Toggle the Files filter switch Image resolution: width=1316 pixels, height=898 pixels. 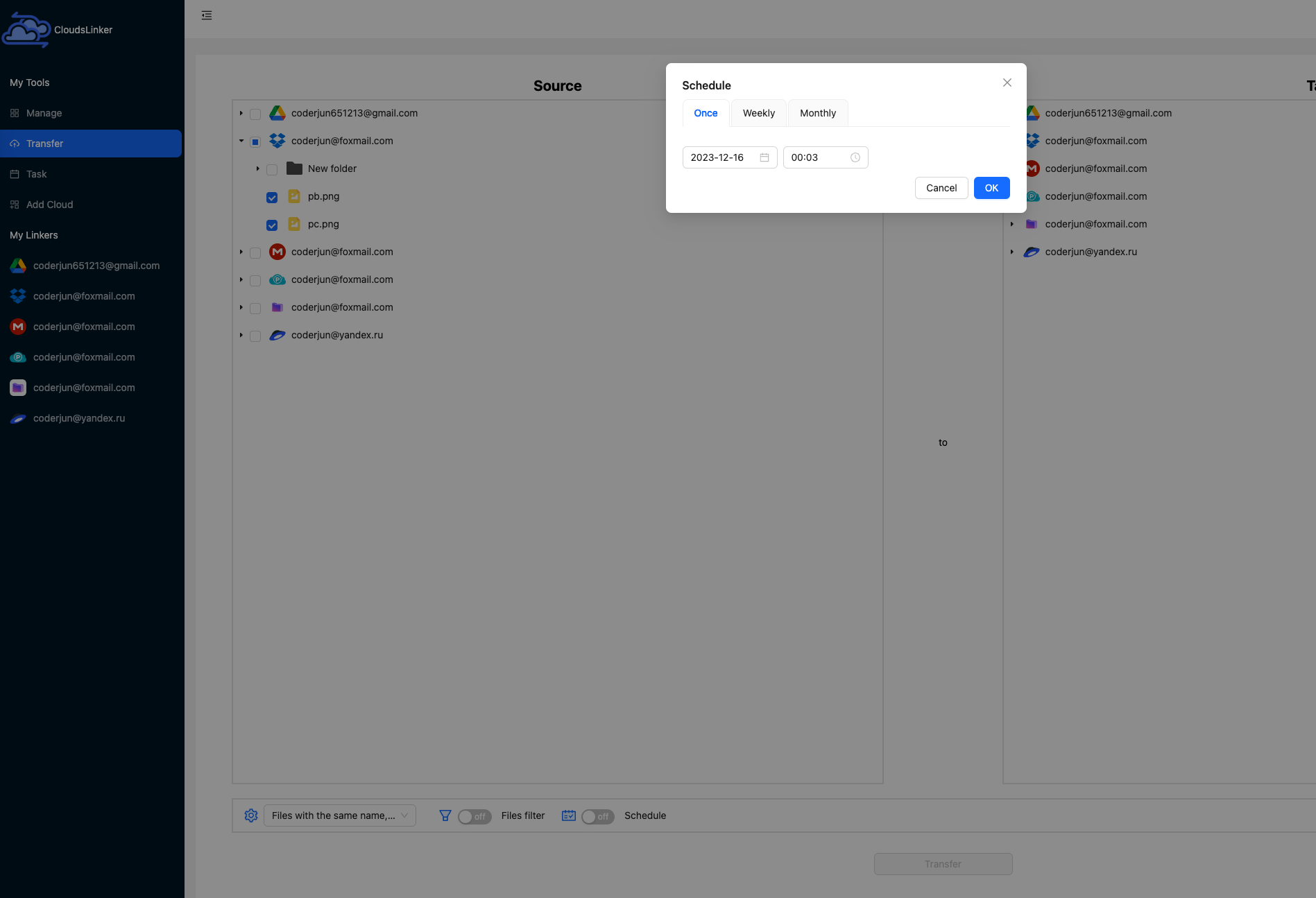click(x=475, y=816)
